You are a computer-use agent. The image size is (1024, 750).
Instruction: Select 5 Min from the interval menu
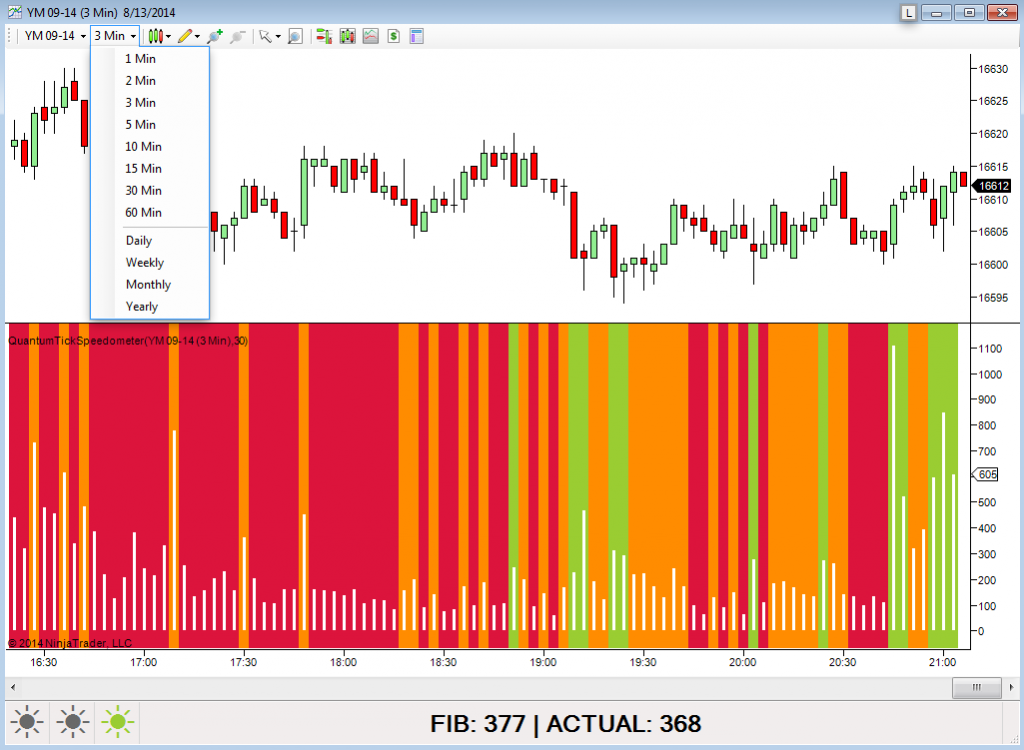point(140,124)
